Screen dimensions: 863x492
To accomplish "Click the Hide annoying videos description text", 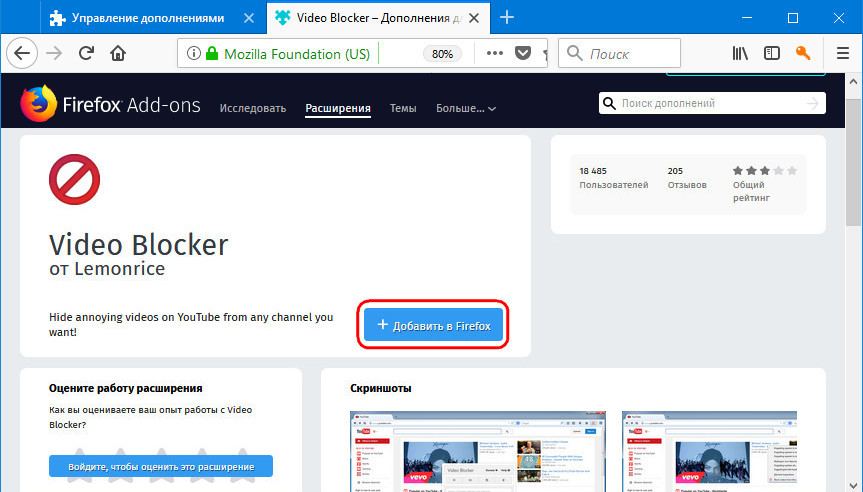I will click(x=191, y=324).
